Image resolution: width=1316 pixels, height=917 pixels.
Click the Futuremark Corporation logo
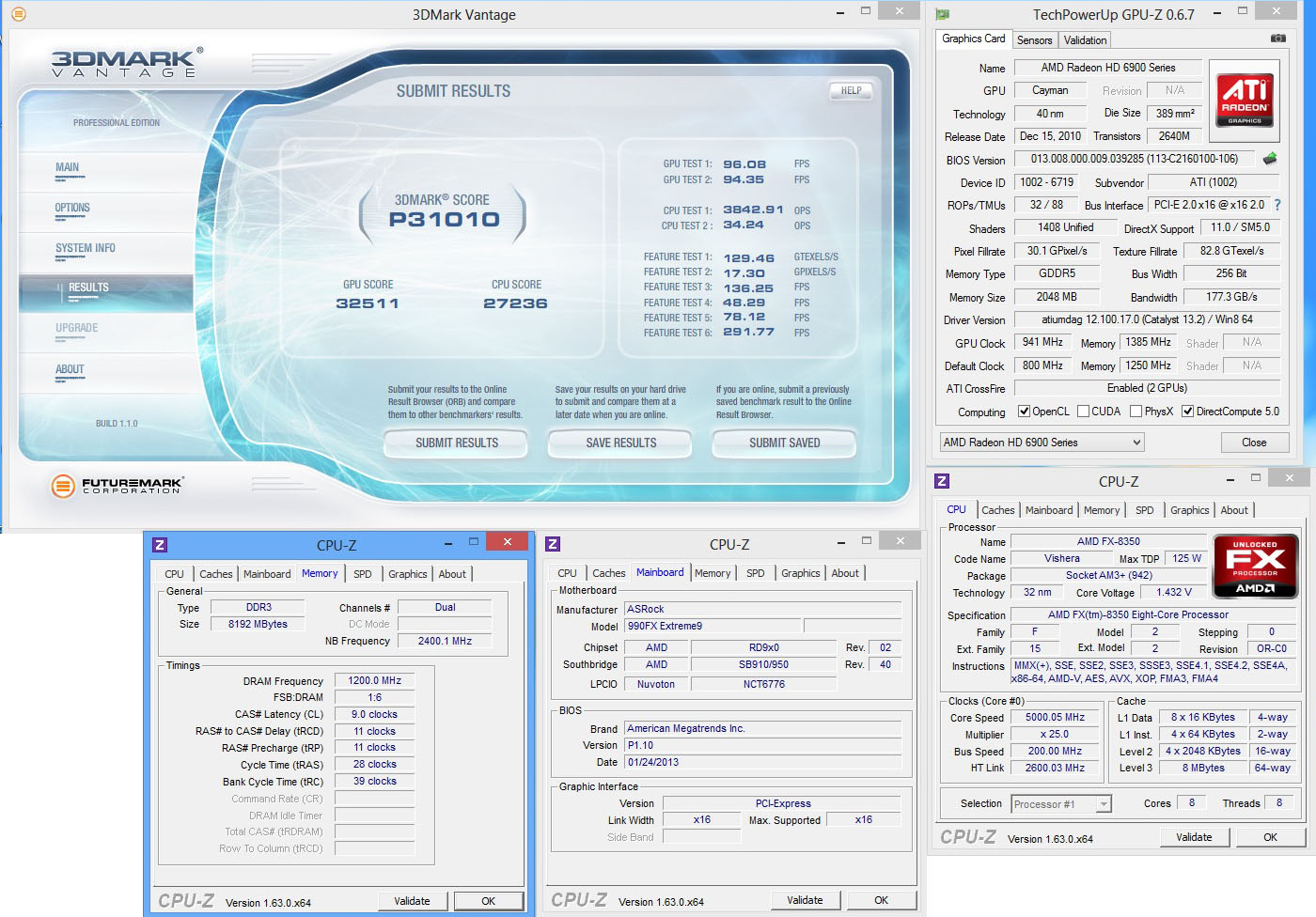pos(117,486)
